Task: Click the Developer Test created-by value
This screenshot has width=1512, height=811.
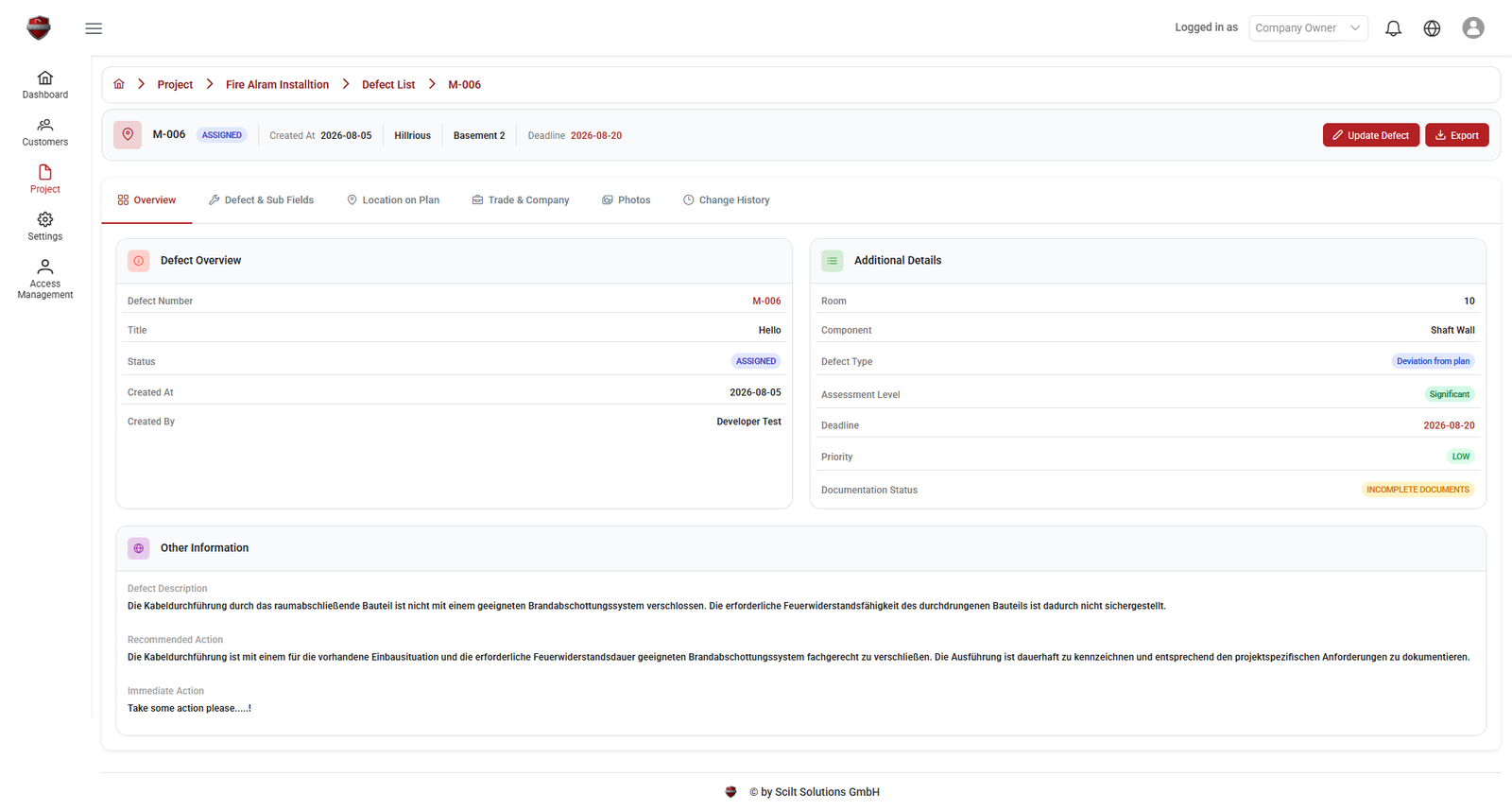Action: (x=748, y=423)
